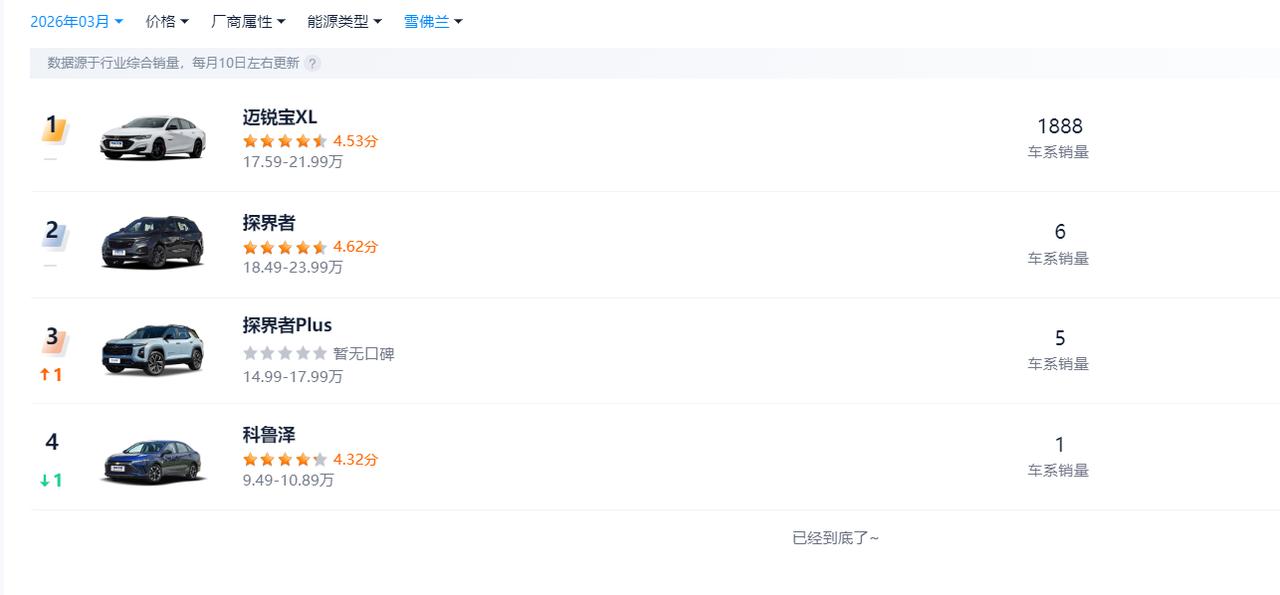This screenshot has width=1280, height=595.
Task: Open the 雪佛兰 brand dropdown
Action: click(433, 21)
